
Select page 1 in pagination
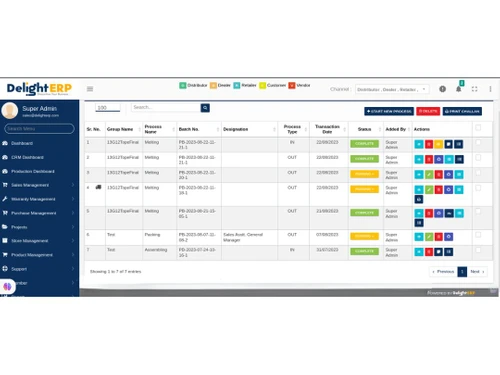(x=462, y=272)
